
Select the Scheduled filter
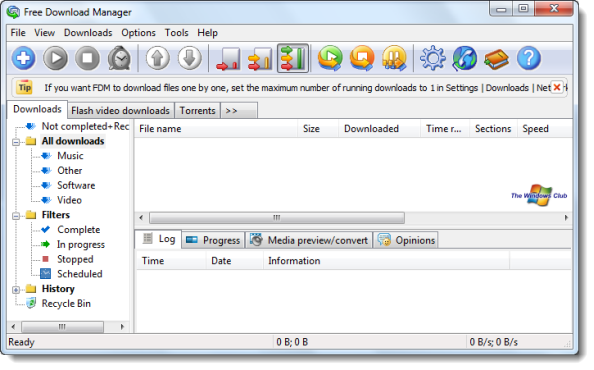[80, 274]
